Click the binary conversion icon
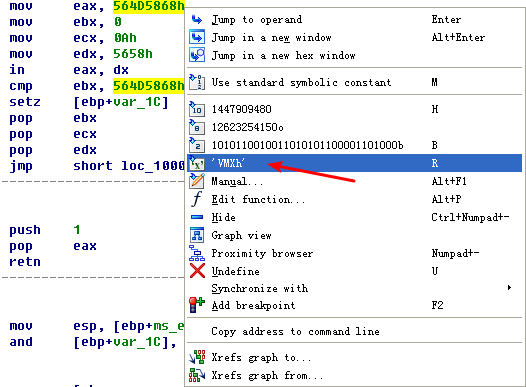Image resolution: width=526 pixels, height=387 pixels. coord(197,145)
